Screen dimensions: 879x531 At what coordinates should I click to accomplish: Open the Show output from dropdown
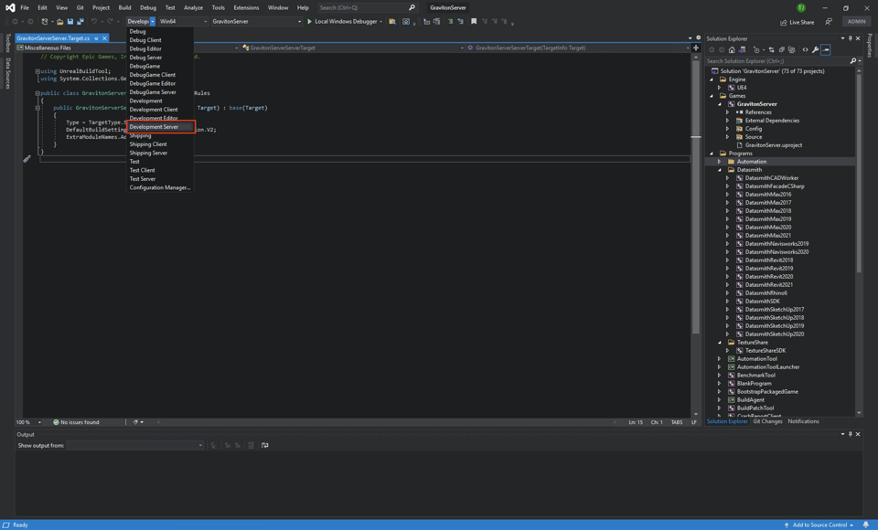[x=135, y=445]
